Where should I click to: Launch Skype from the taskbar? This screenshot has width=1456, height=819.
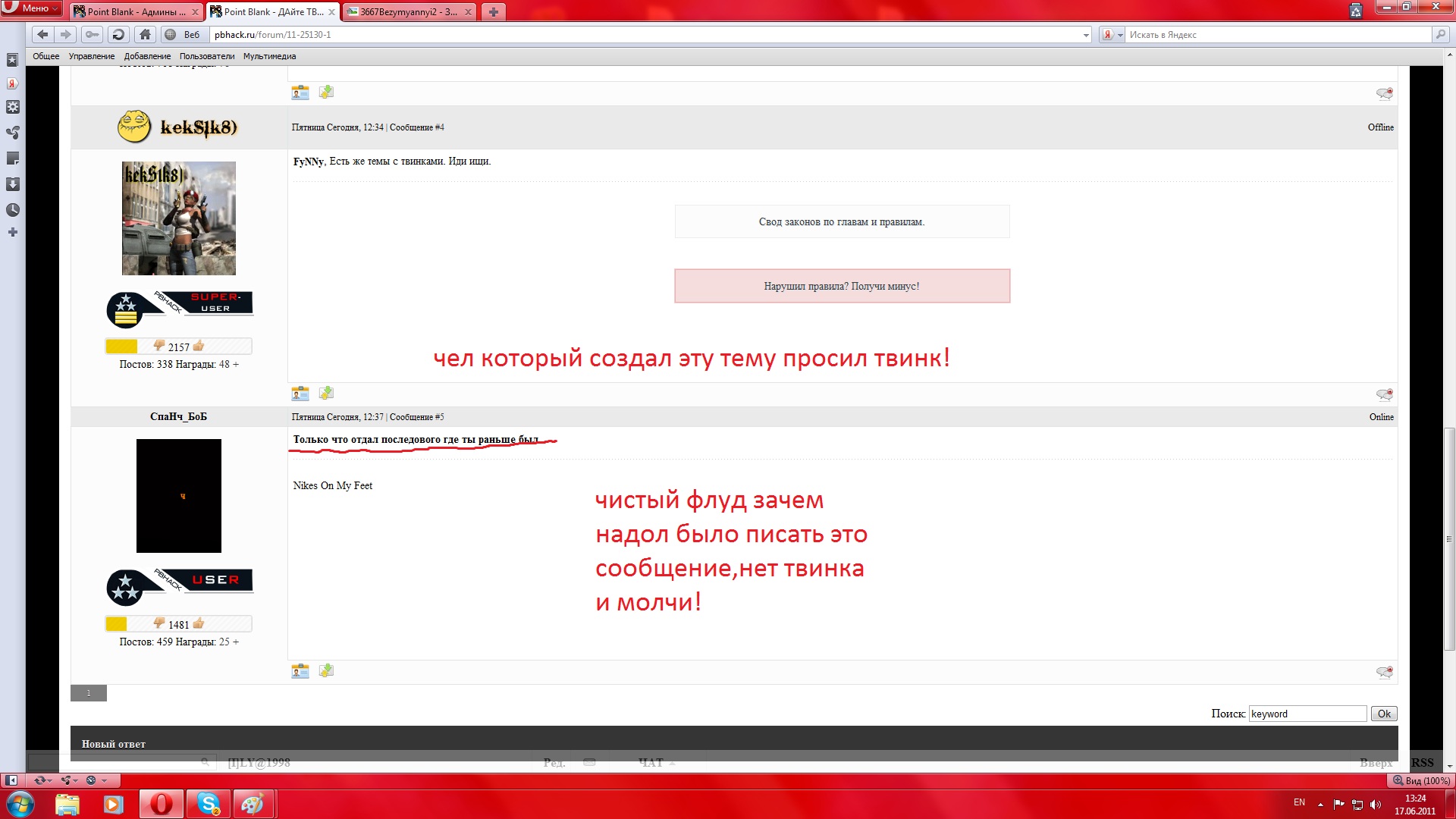coord(208,804)
